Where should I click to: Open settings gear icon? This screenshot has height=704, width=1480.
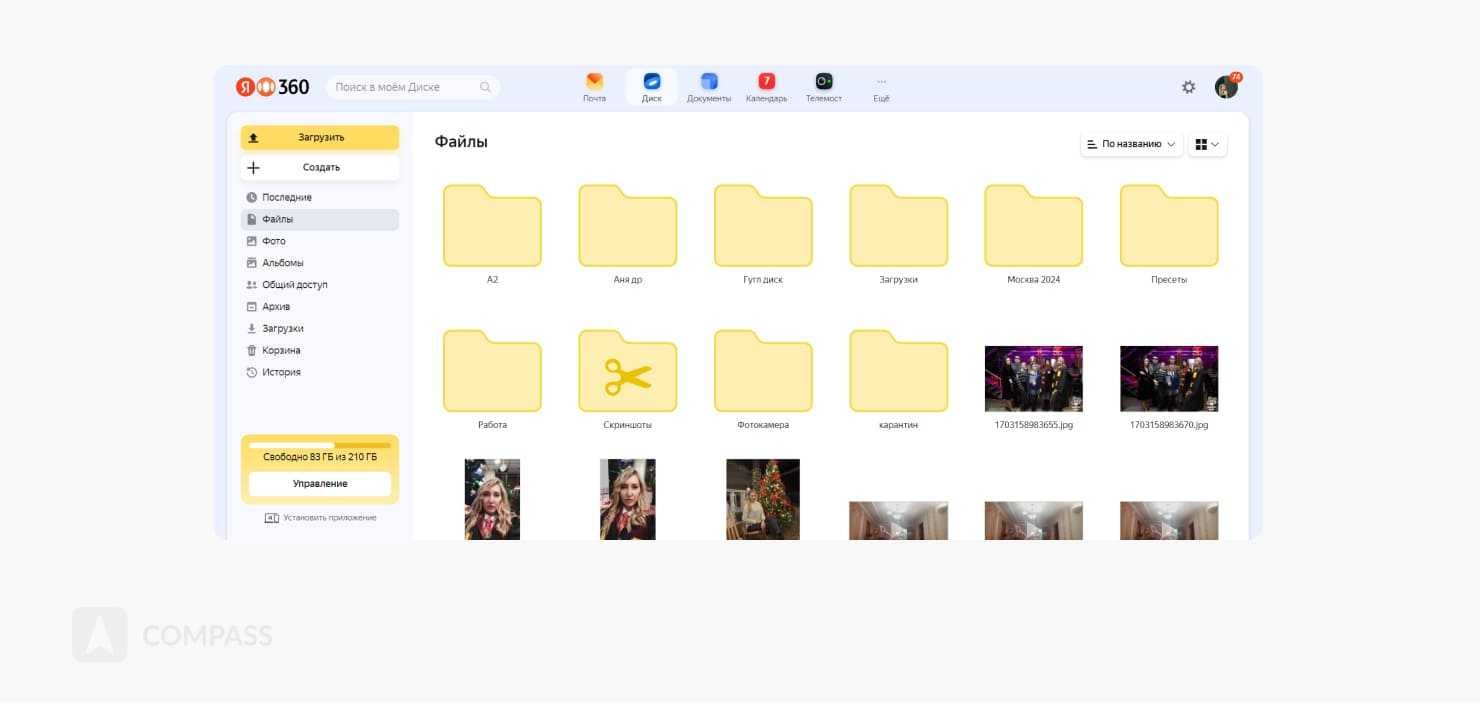[1188, 87]
